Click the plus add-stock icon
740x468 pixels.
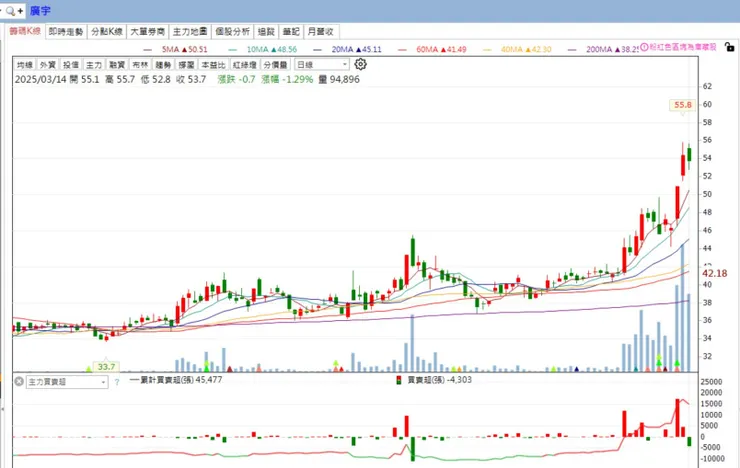[x=20, y=10]
